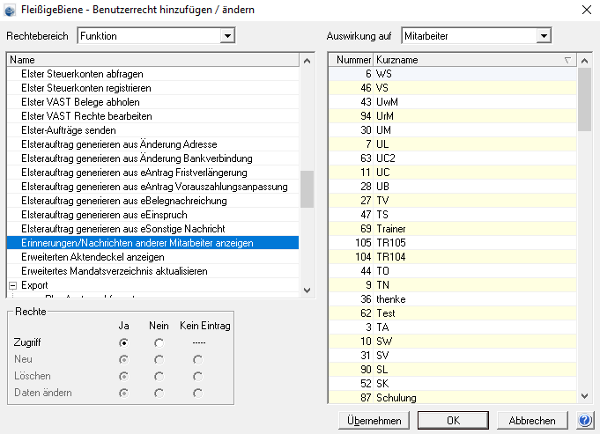Select employee row Trainer number 69
The image size is (600, 434).
[x=453, y=229]
